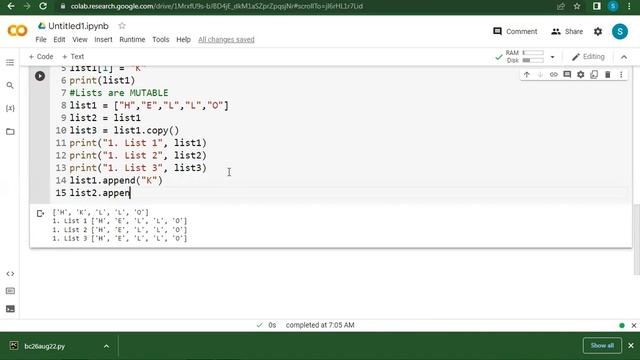The width and height of the screenshot is (640, 360).
Task: Click output line starting '1. List 3'
Action: pos(119,238)
